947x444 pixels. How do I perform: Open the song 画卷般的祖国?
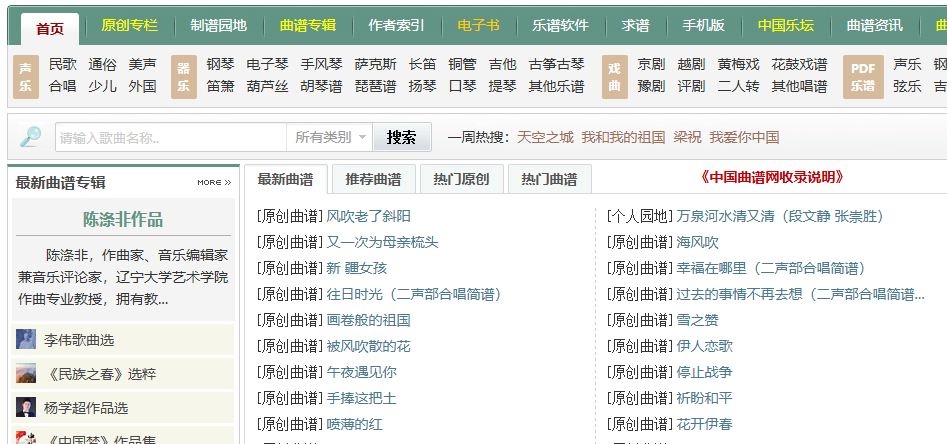(368, 320)
